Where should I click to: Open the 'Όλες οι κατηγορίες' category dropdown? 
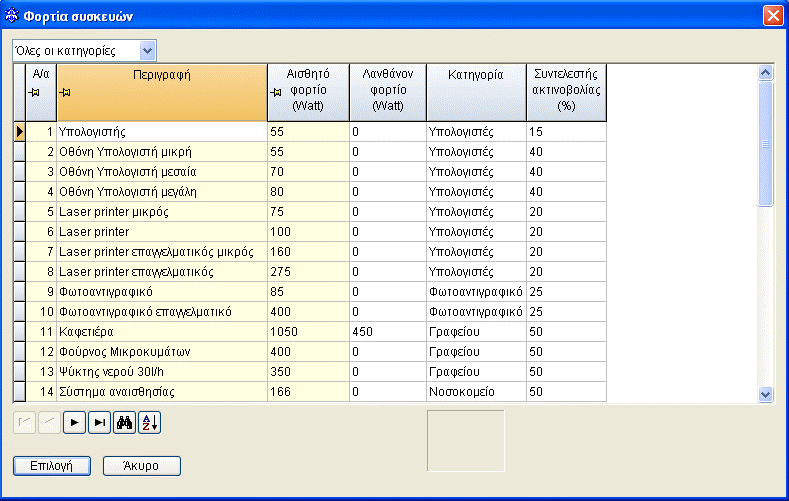[x=147, y=50]
